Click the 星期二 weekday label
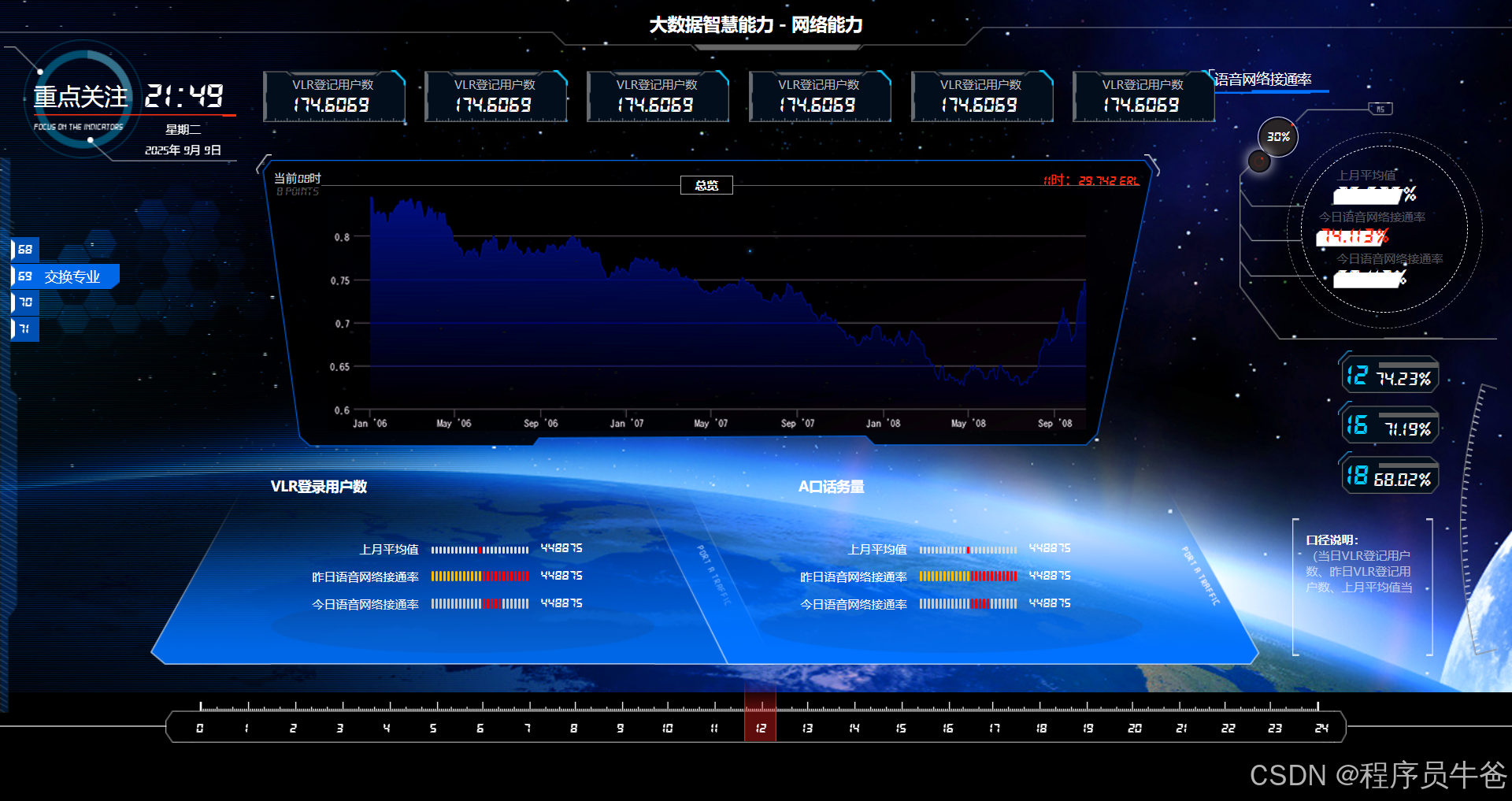 pos(183,130)
